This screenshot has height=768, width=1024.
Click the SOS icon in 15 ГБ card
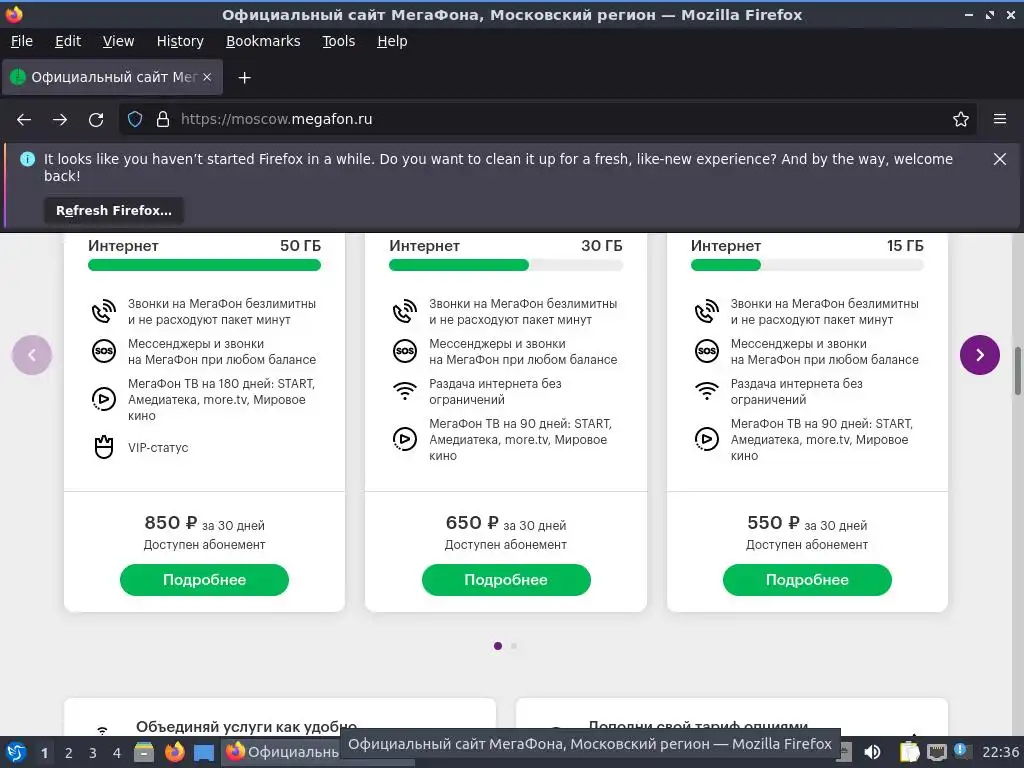click(707, 351)
